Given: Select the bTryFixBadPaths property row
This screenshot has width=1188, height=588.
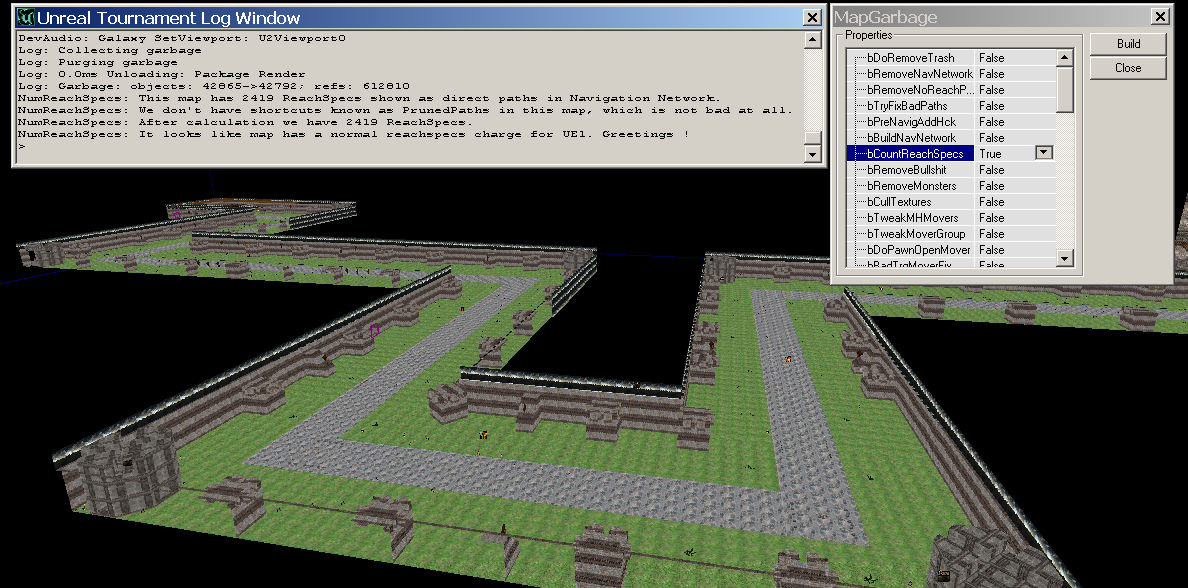Looking at the screenshot, I should tap(952, 105).
